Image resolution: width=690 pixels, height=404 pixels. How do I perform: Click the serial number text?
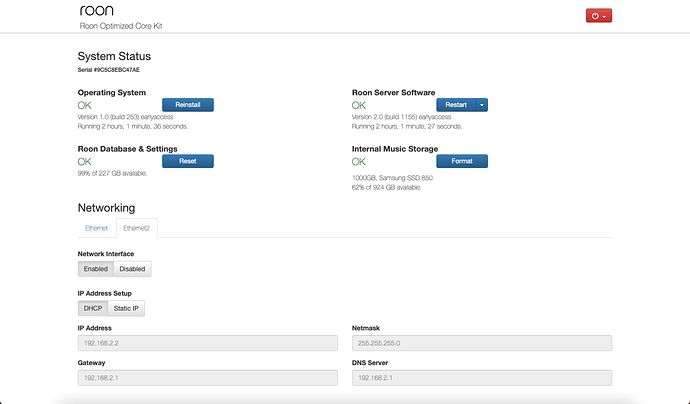click(109, 70)
